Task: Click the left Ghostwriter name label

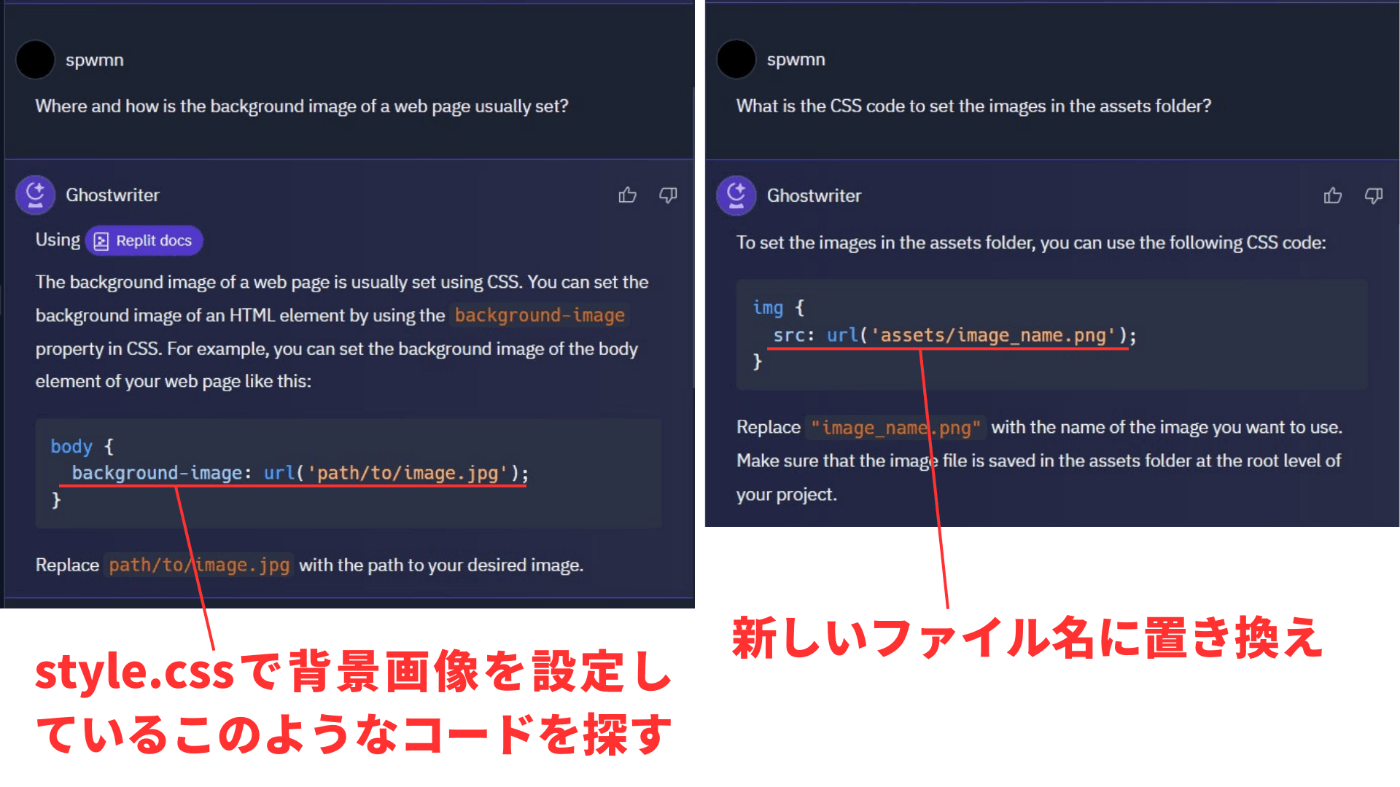Action: click(113, 195)
